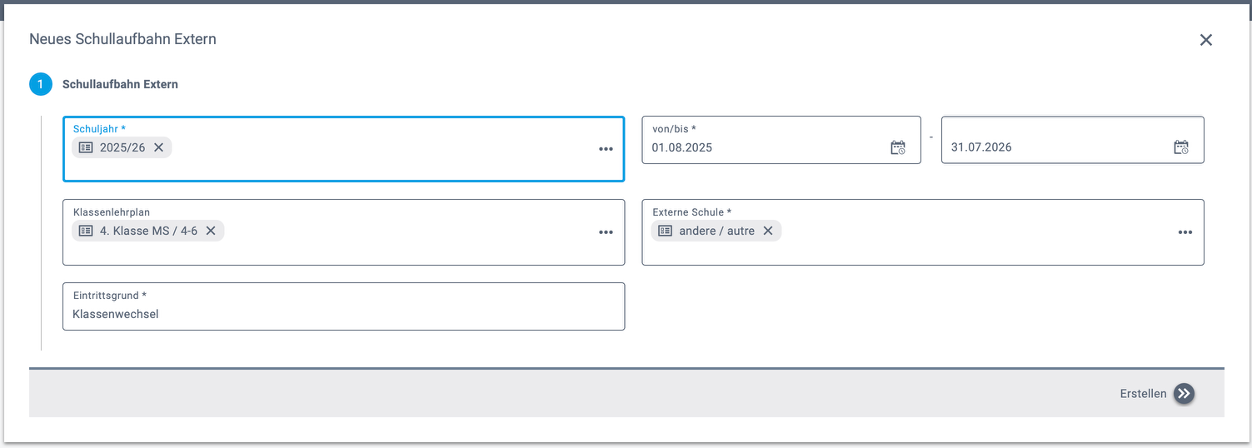Click the Schullaufbahn Extern step label
This screenshot has width=1252, height=448.
(120, 85)
